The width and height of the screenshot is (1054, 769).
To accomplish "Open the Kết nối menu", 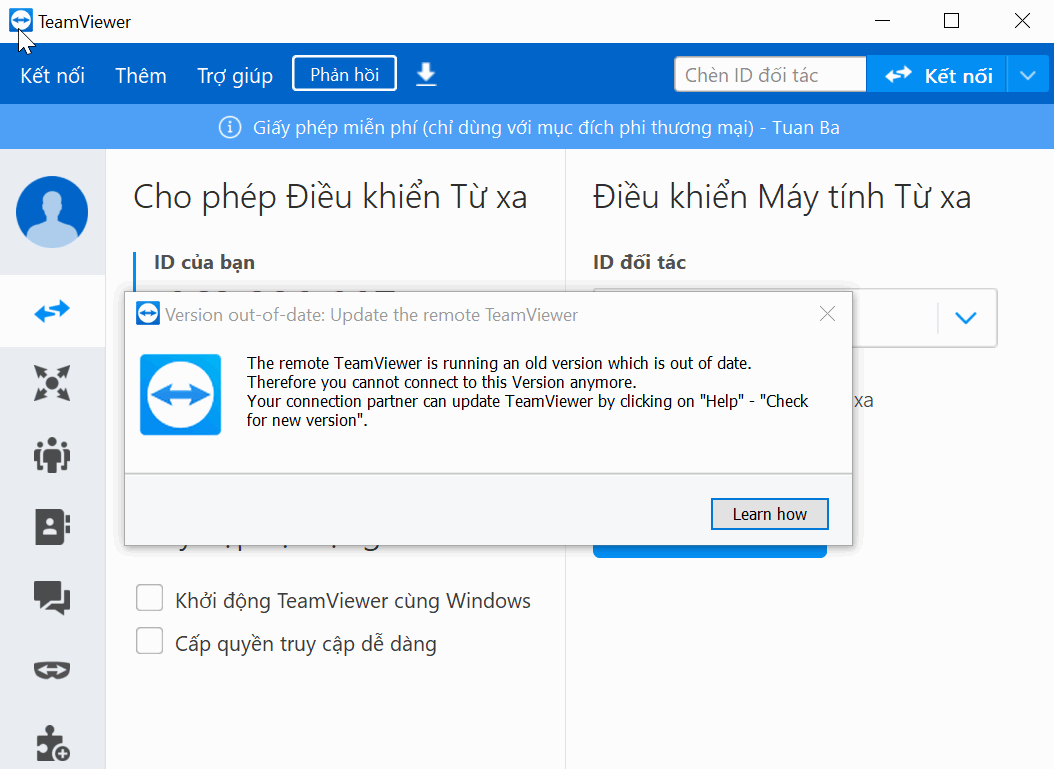I will (x=52, y=75).
